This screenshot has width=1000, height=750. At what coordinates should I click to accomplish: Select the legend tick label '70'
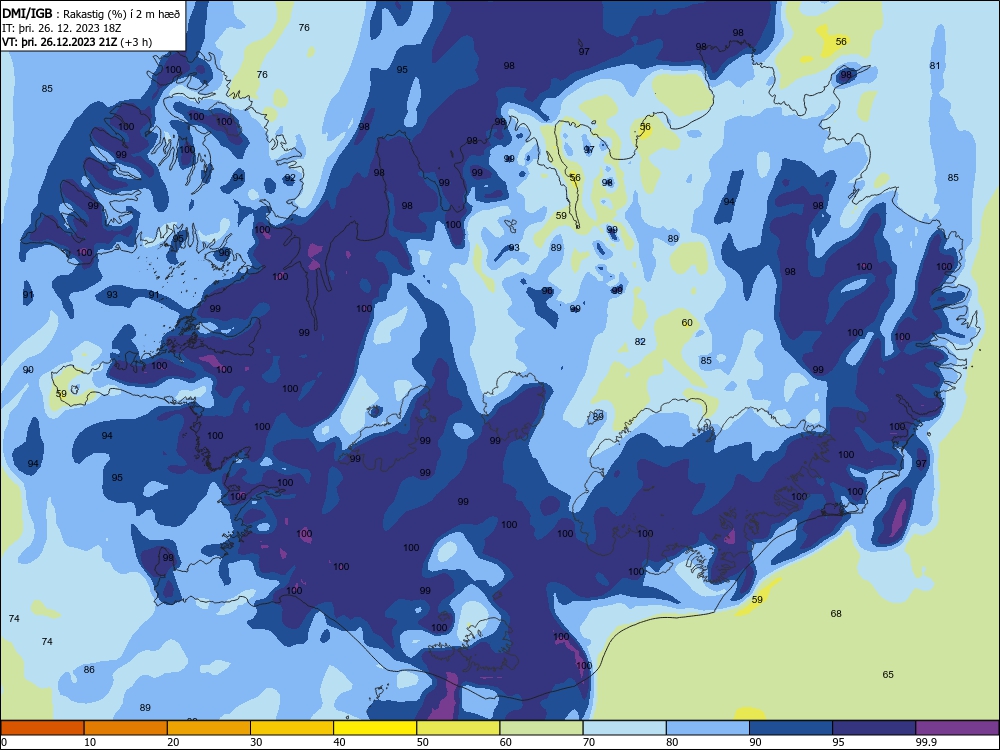pyautogui.click(x=589, y=742)
